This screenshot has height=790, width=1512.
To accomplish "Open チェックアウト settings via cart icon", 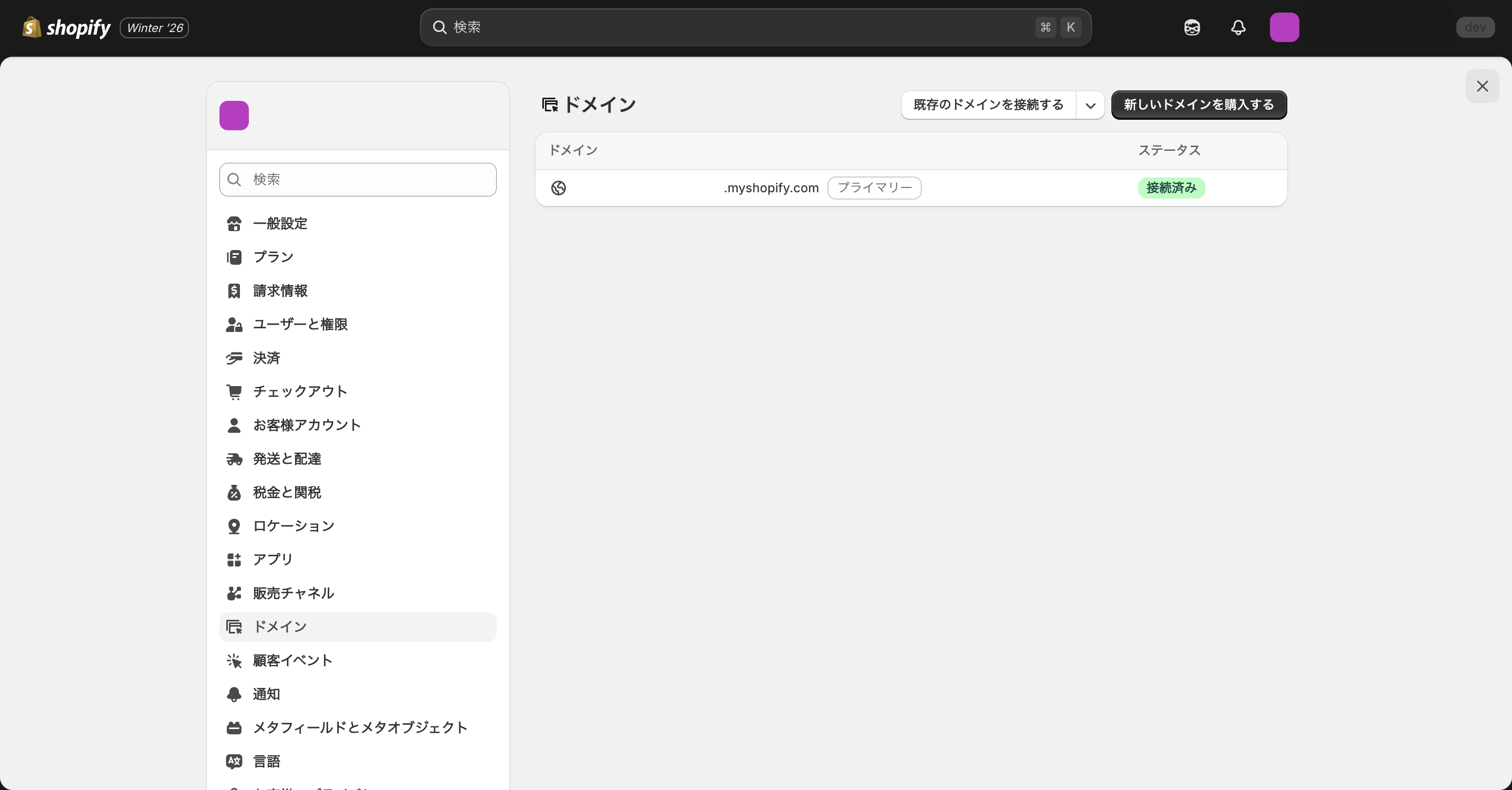I will (234, 391).
